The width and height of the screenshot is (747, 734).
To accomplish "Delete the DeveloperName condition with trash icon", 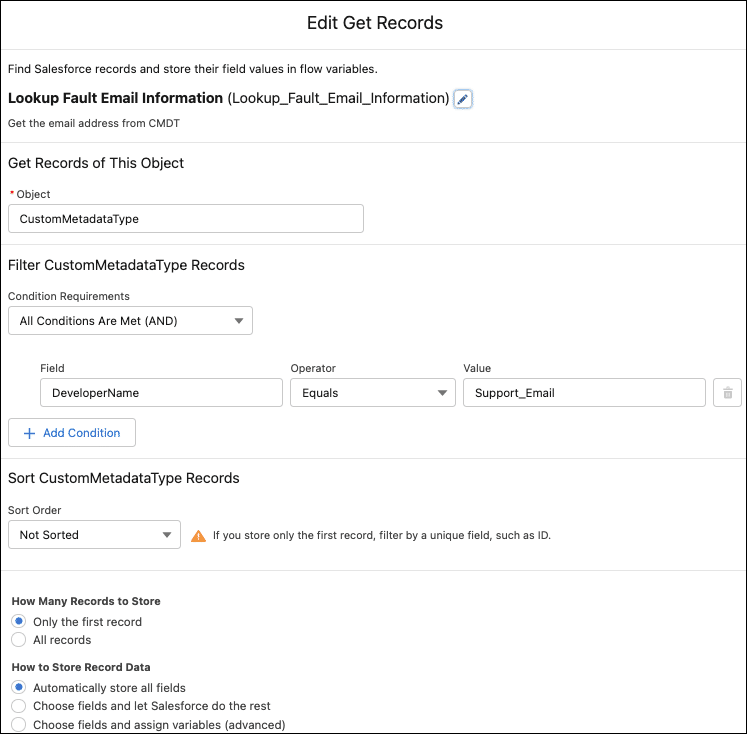I will click(x=727, y=393).
